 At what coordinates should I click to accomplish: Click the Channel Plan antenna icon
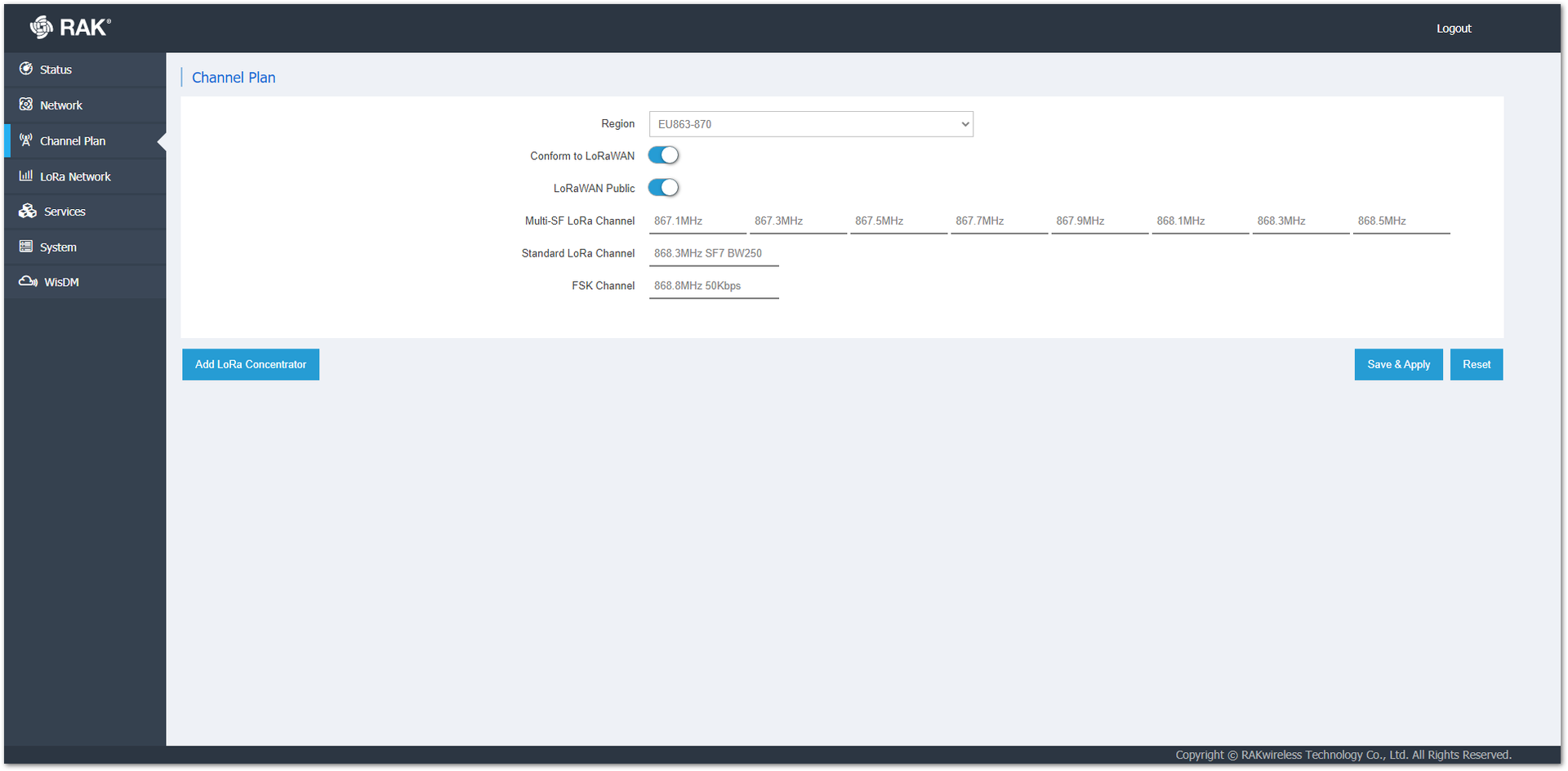[26, 140]
